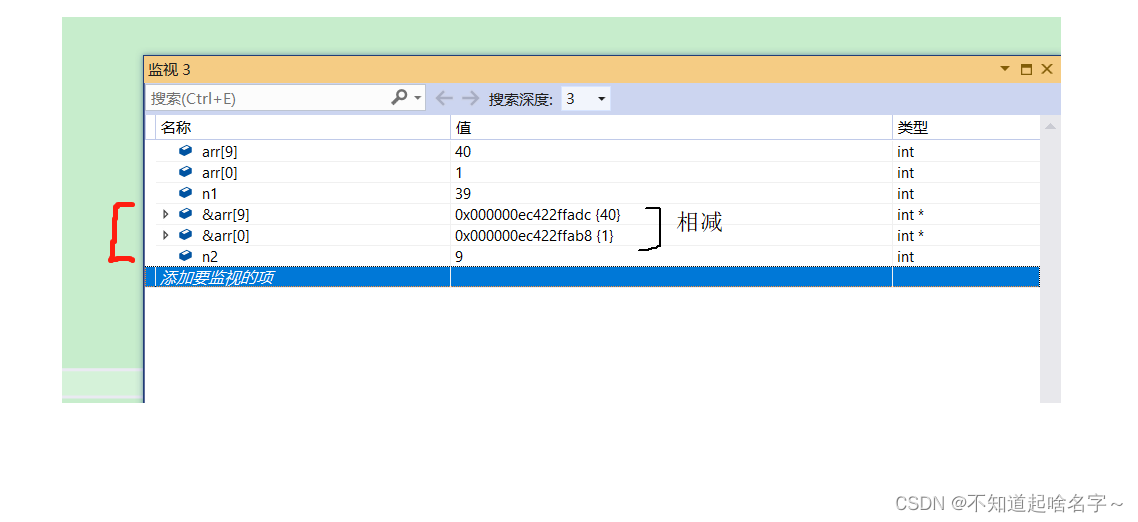This screenshot has height=522, width=1138.
Task: Click the int * type of &arr[0]
Action: point(910,236)
